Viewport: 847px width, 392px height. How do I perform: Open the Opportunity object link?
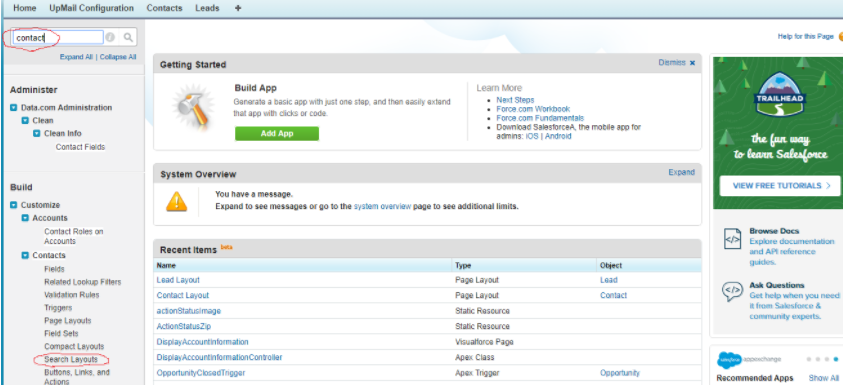click(620, 373)
